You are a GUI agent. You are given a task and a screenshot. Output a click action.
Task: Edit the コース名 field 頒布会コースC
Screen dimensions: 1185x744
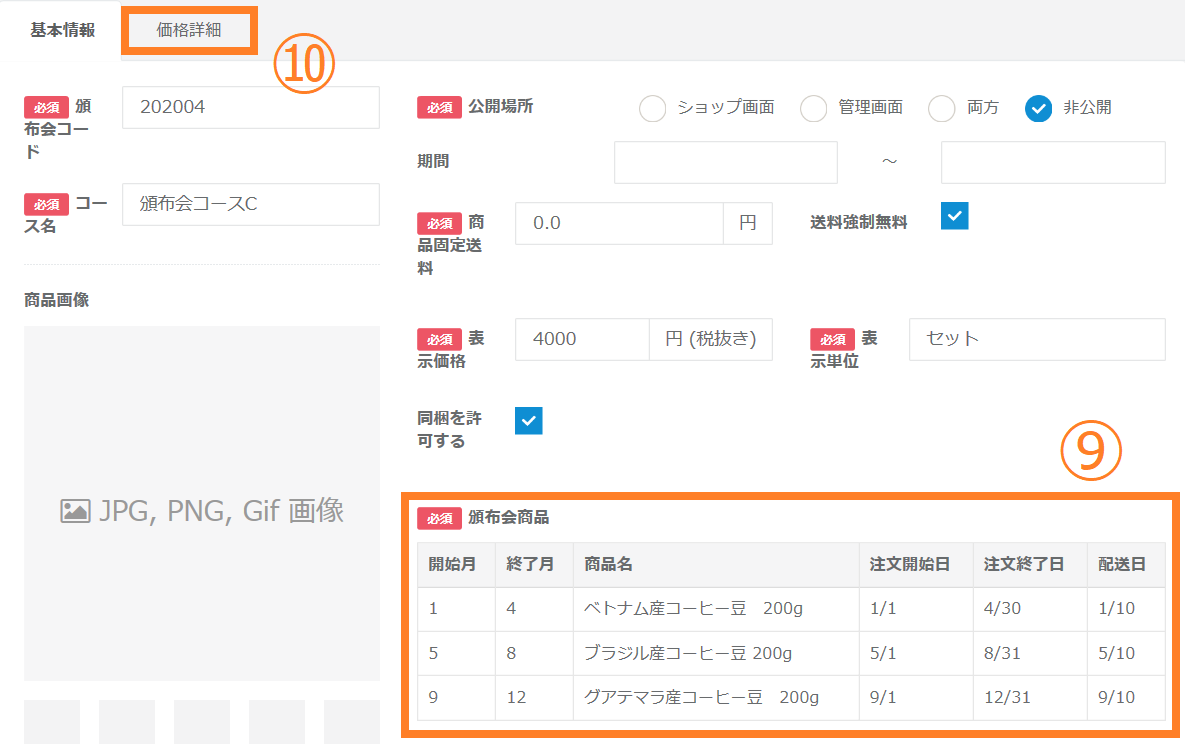pyautogui.click(x=251, y=204)
